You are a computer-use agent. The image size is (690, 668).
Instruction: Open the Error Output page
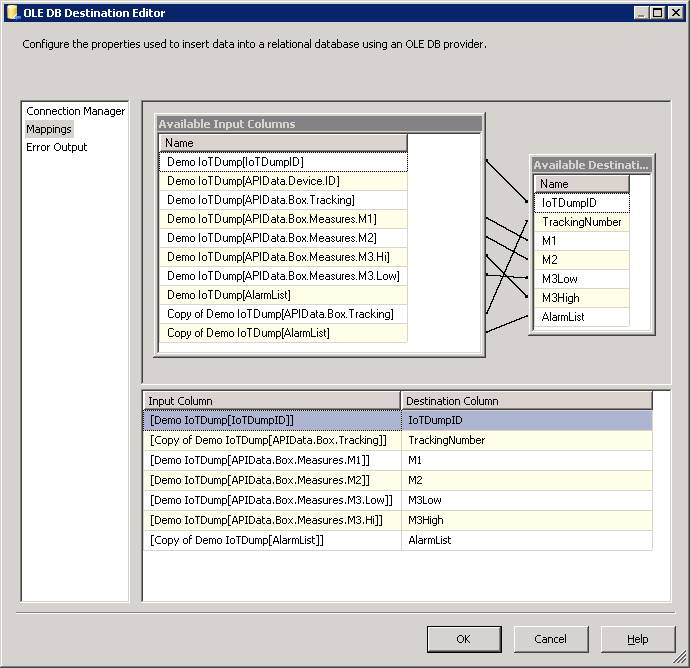click(x=57, y=147)
